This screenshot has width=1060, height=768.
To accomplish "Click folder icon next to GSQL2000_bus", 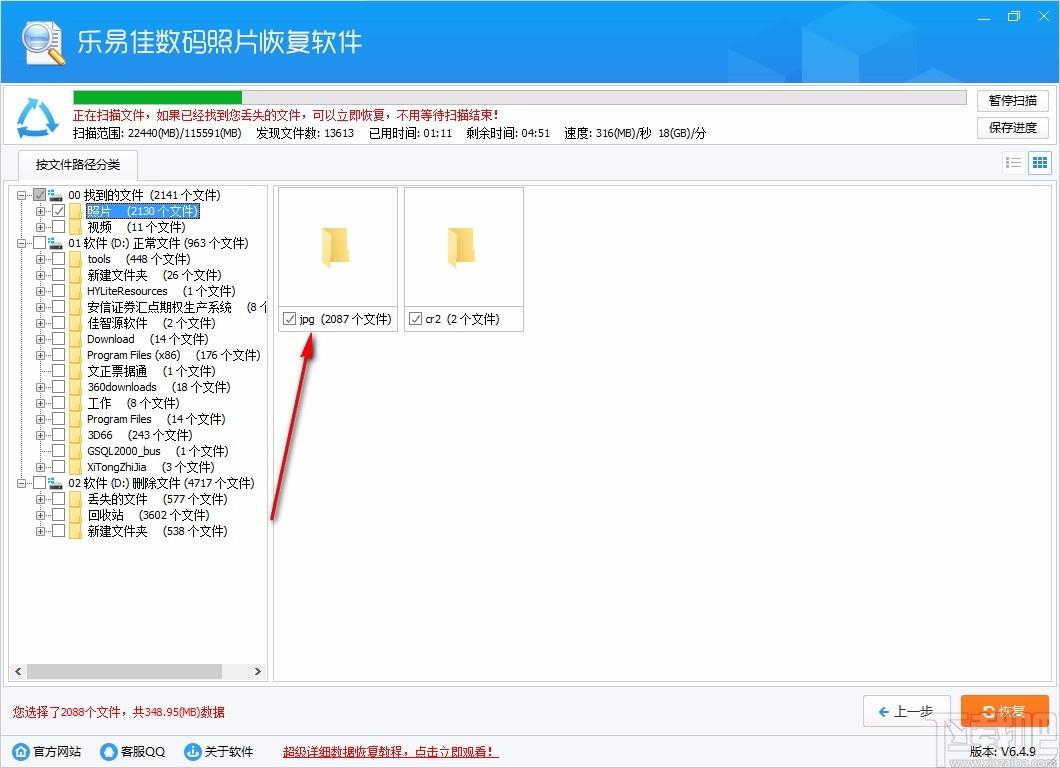I will (x=75, y=451).
